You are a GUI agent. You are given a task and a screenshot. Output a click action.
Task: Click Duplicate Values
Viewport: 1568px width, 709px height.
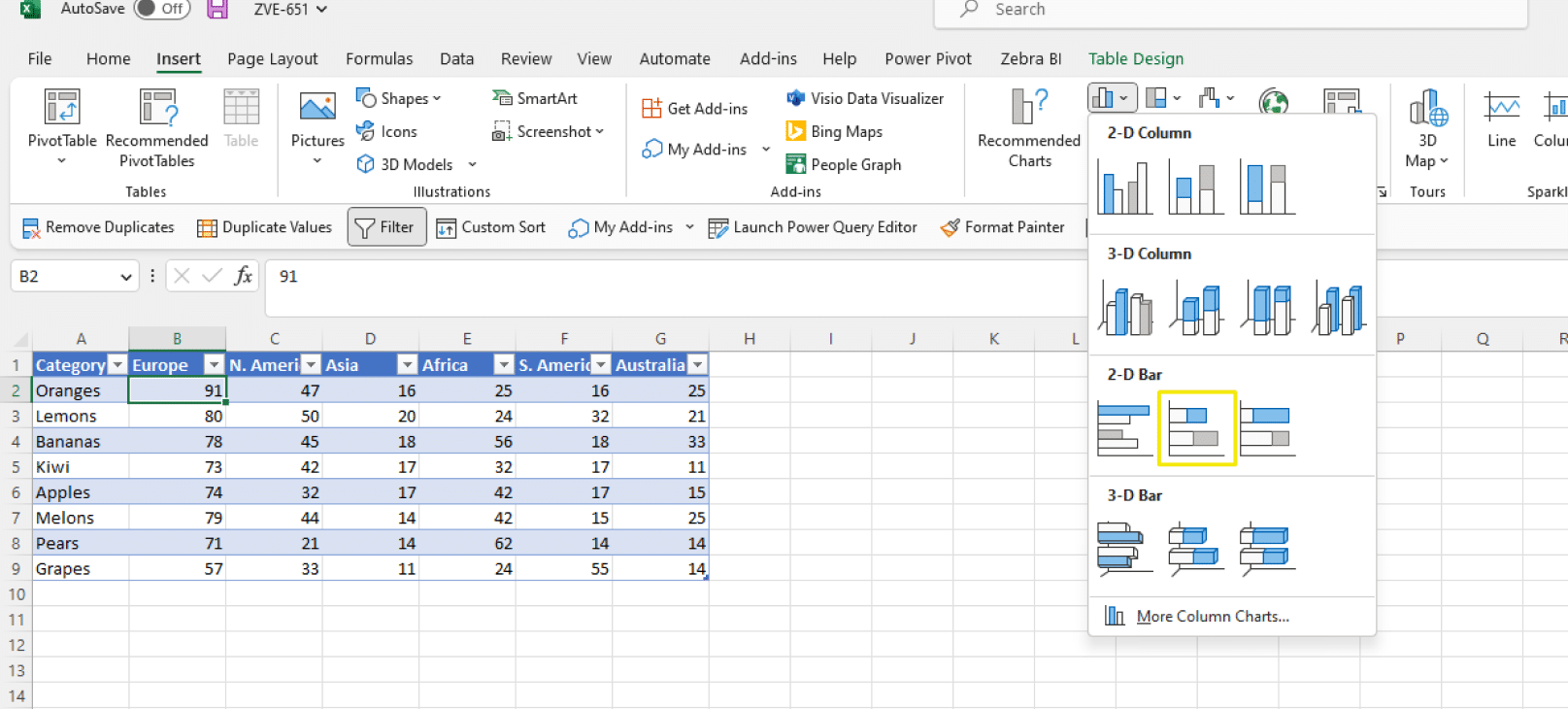(265, 227)
